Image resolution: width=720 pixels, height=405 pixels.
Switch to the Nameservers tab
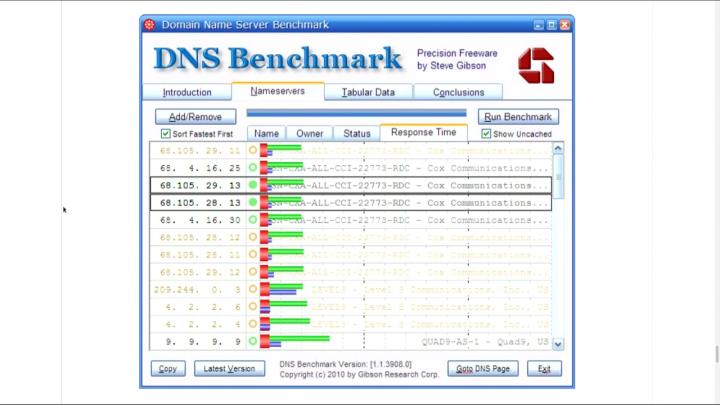click(x=278, y=91)
